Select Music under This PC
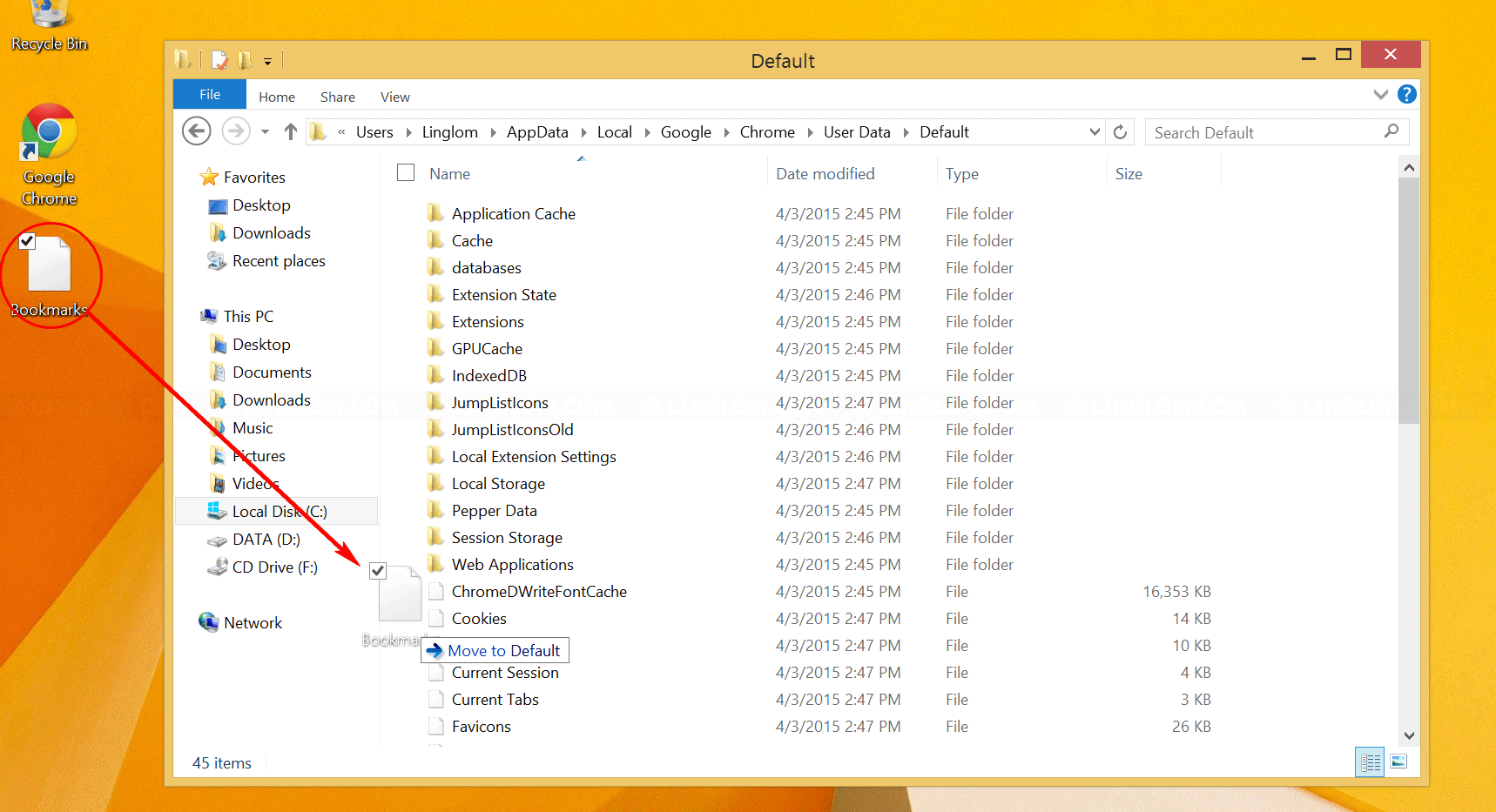The height and width of the screenshot is (812, 1496). click(x=253, y=427)
